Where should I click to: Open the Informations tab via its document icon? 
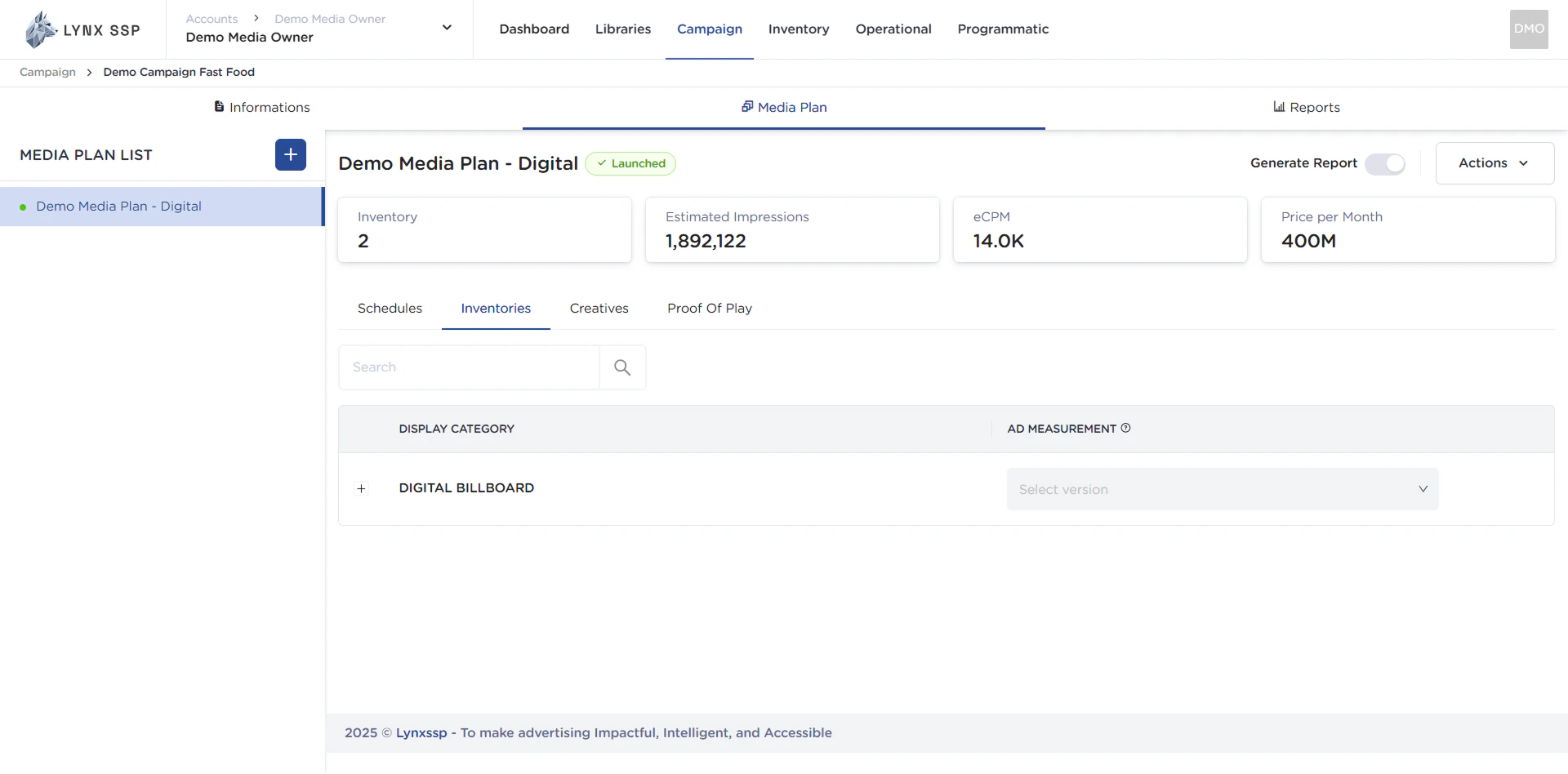[x=218, y=106]
